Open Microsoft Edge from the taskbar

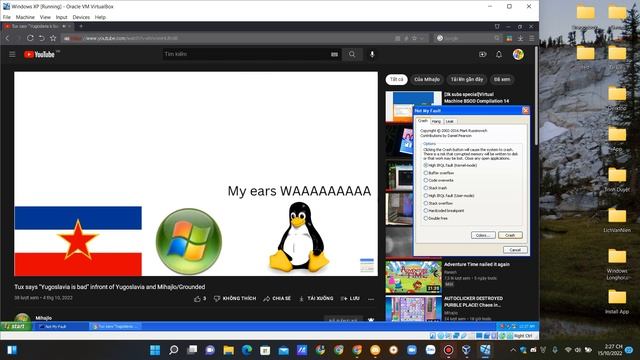(x=247, y=350)
